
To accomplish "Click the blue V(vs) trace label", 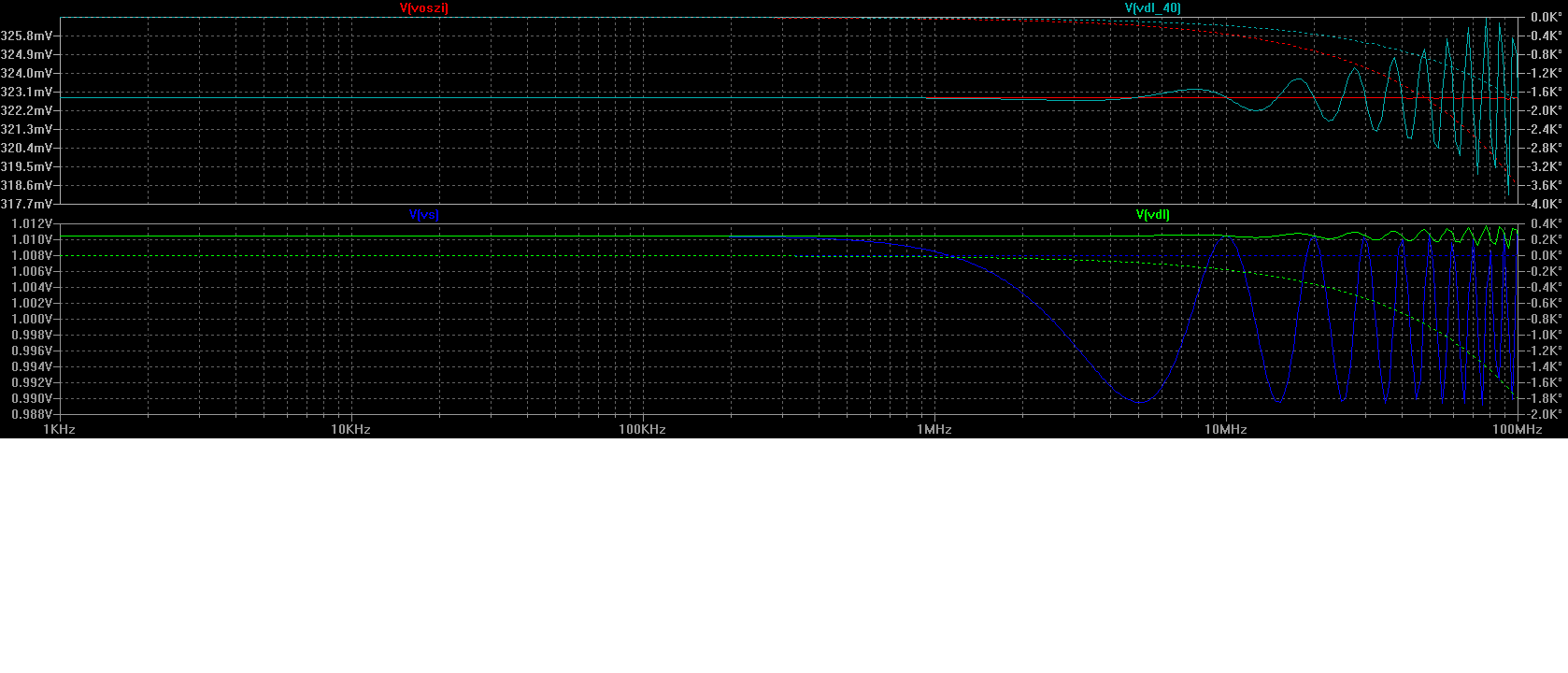I will coord(424,214).
